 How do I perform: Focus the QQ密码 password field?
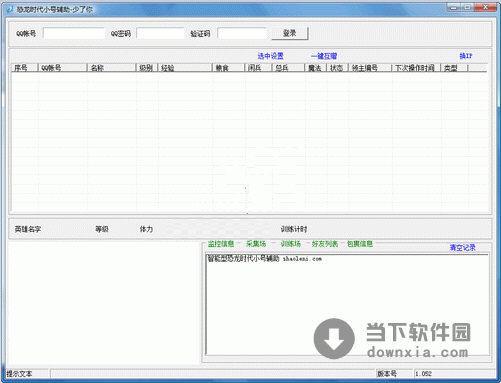point(160,33)
